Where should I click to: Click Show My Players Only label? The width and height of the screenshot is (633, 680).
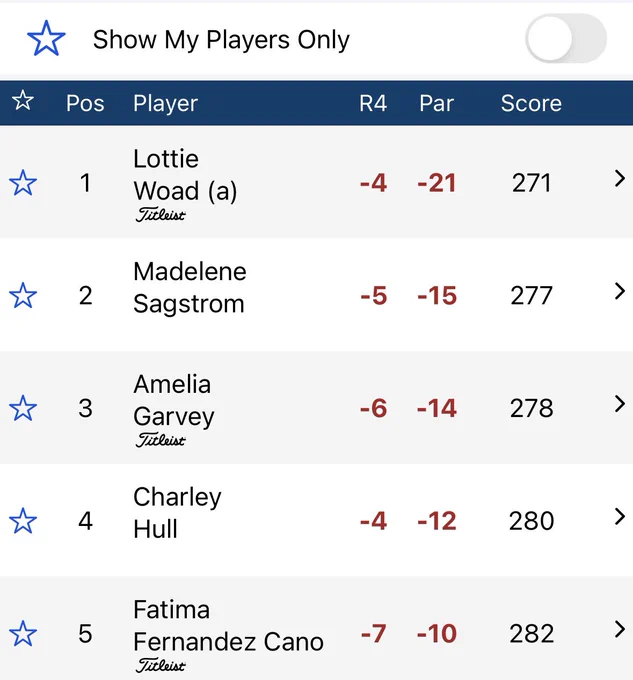click(221, 39)
